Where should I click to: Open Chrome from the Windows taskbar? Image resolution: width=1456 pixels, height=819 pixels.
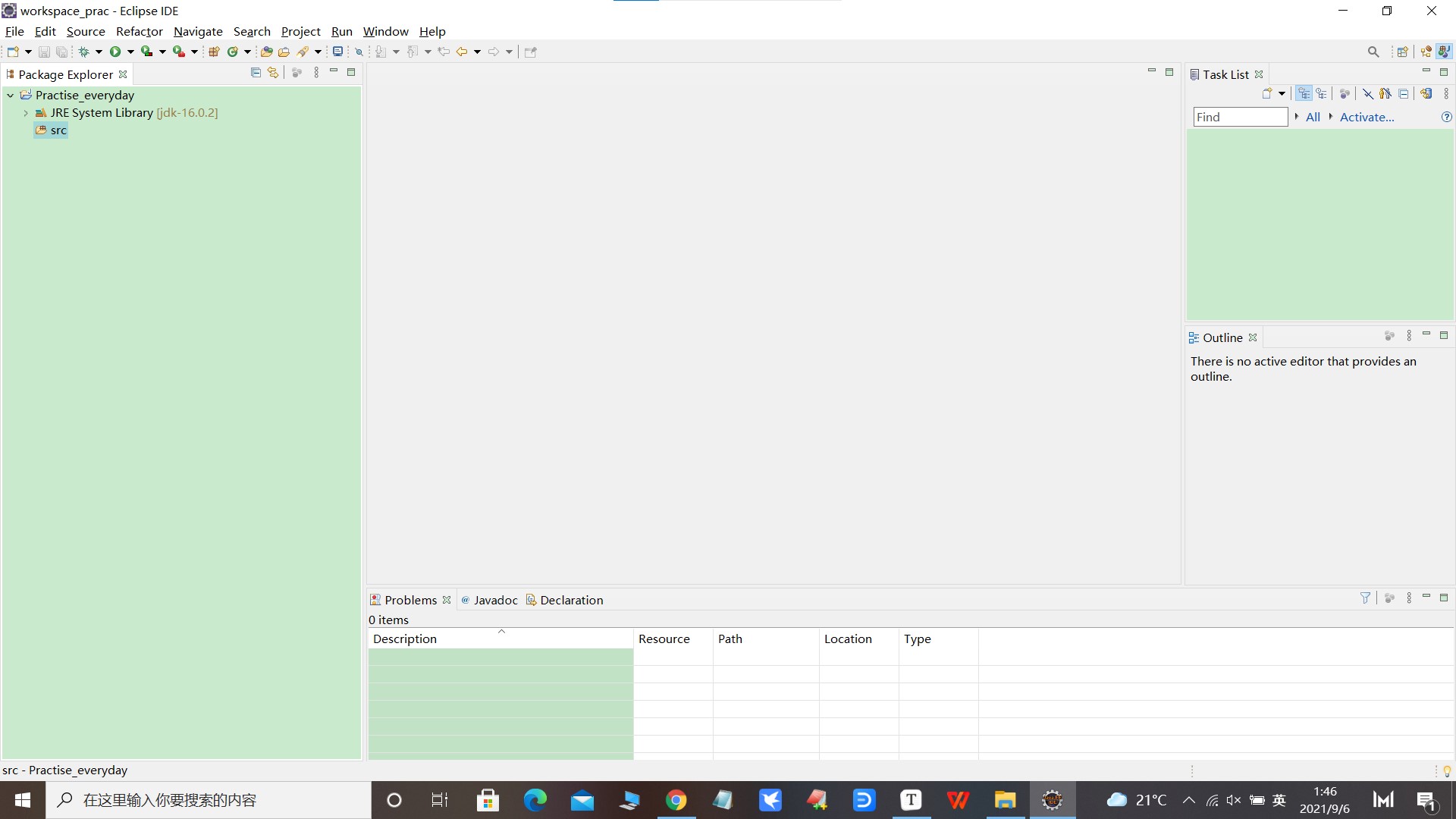676,800
